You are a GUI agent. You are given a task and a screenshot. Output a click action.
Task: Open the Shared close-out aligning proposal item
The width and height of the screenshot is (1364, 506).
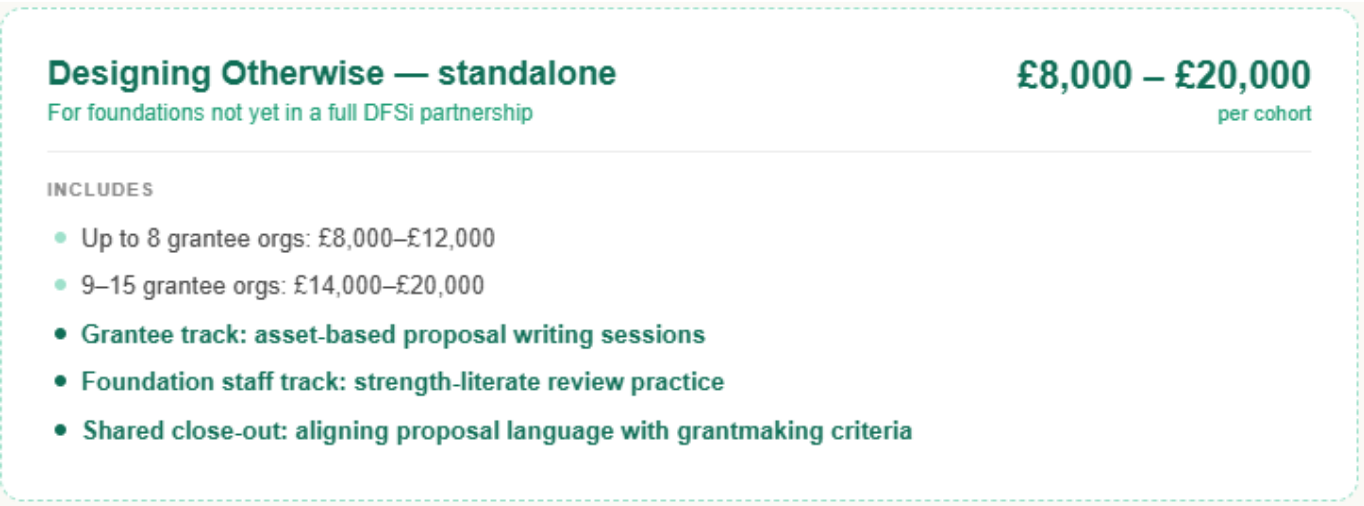point(497,430)
